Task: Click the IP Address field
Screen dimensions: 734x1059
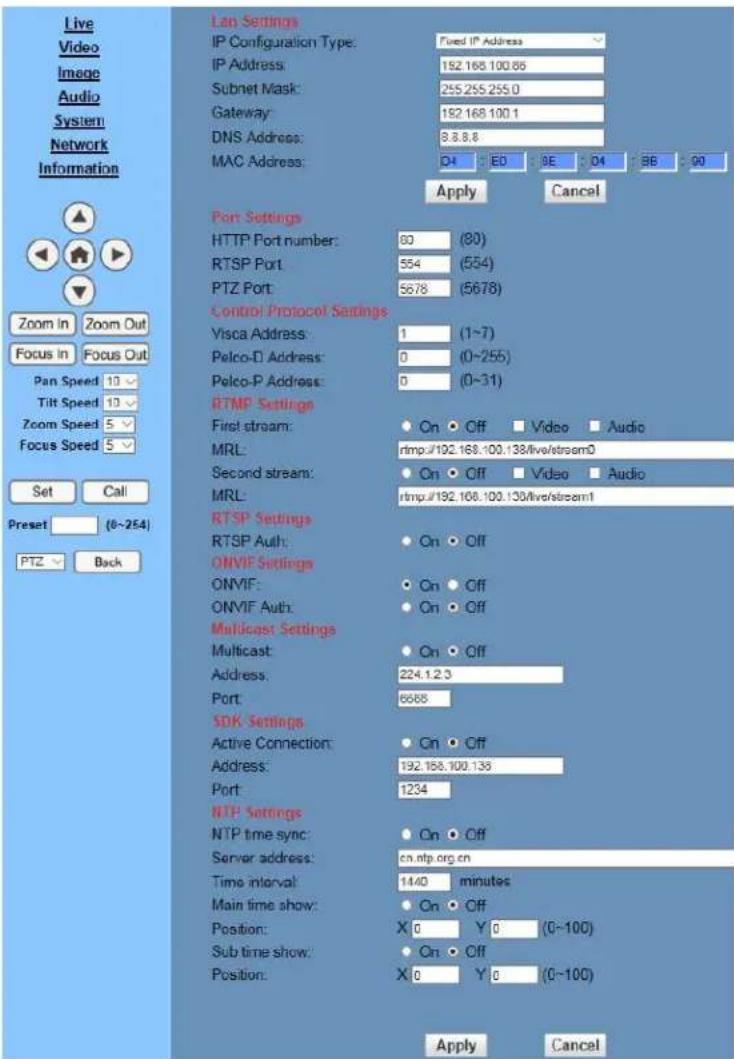Action: 521,65
